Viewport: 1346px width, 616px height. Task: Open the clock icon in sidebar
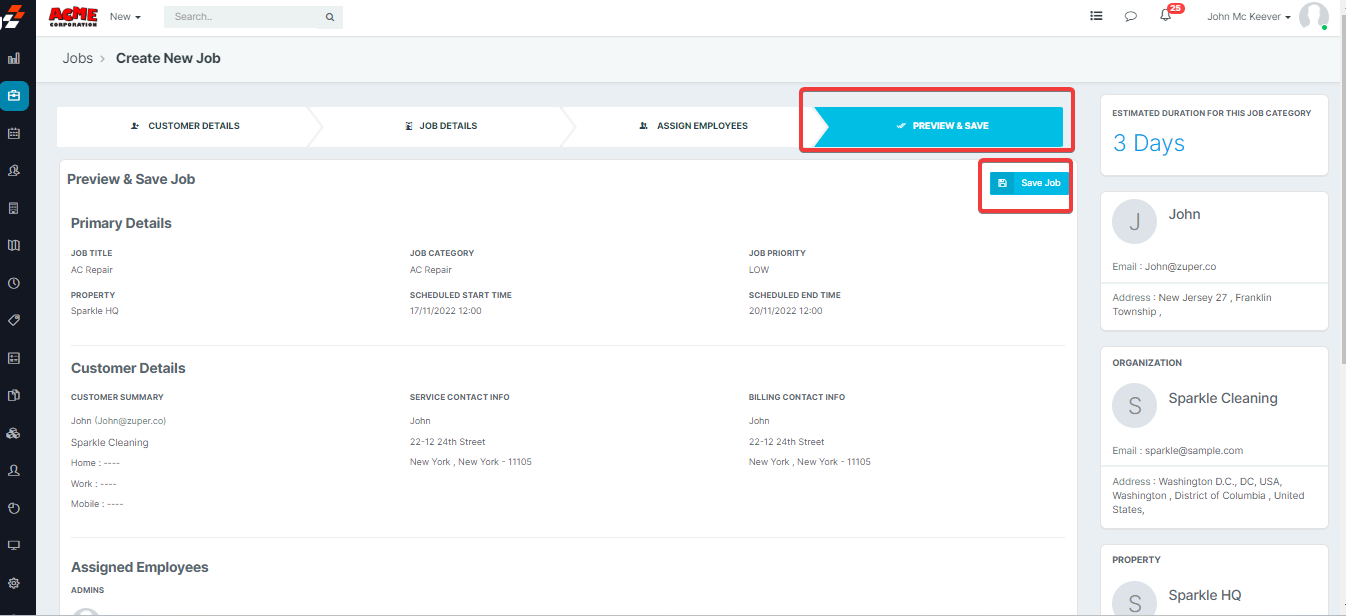pos(14,283)
